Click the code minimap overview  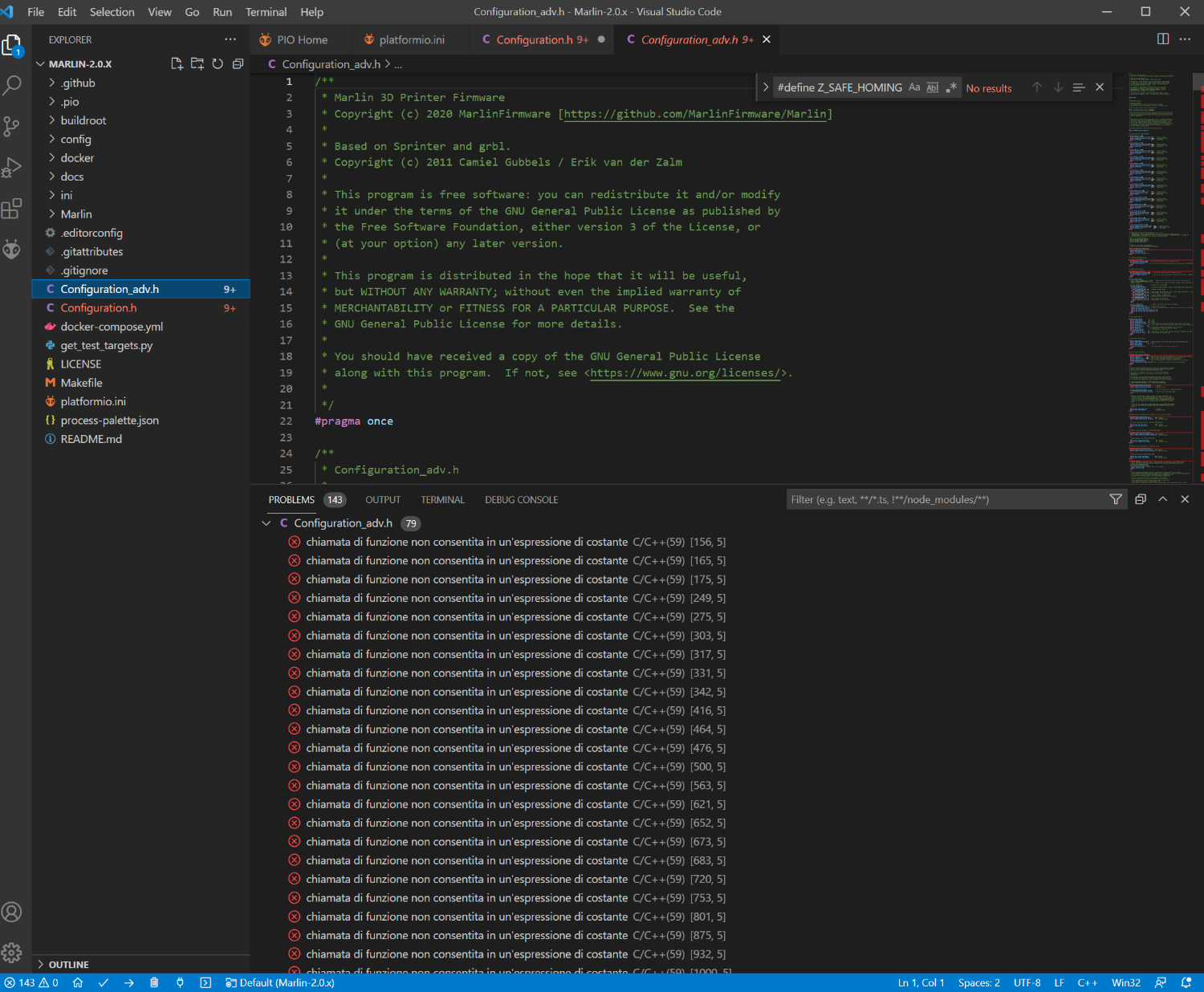click(x=1160, y=273)
